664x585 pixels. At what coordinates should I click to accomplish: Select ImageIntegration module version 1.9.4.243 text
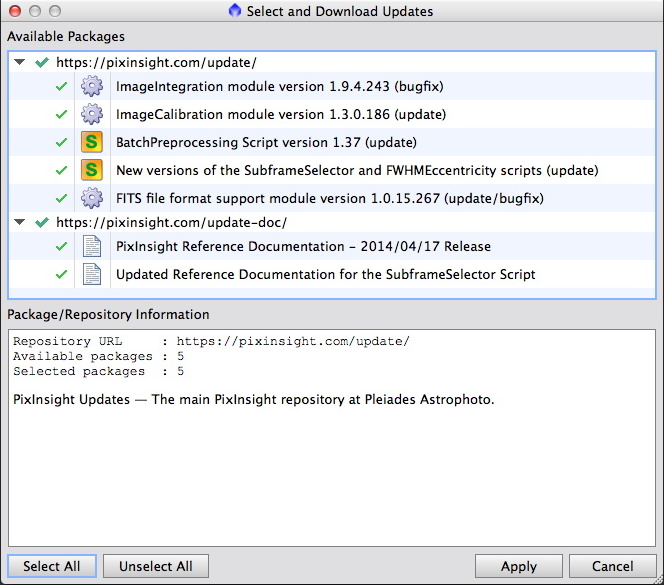[279, 86]
